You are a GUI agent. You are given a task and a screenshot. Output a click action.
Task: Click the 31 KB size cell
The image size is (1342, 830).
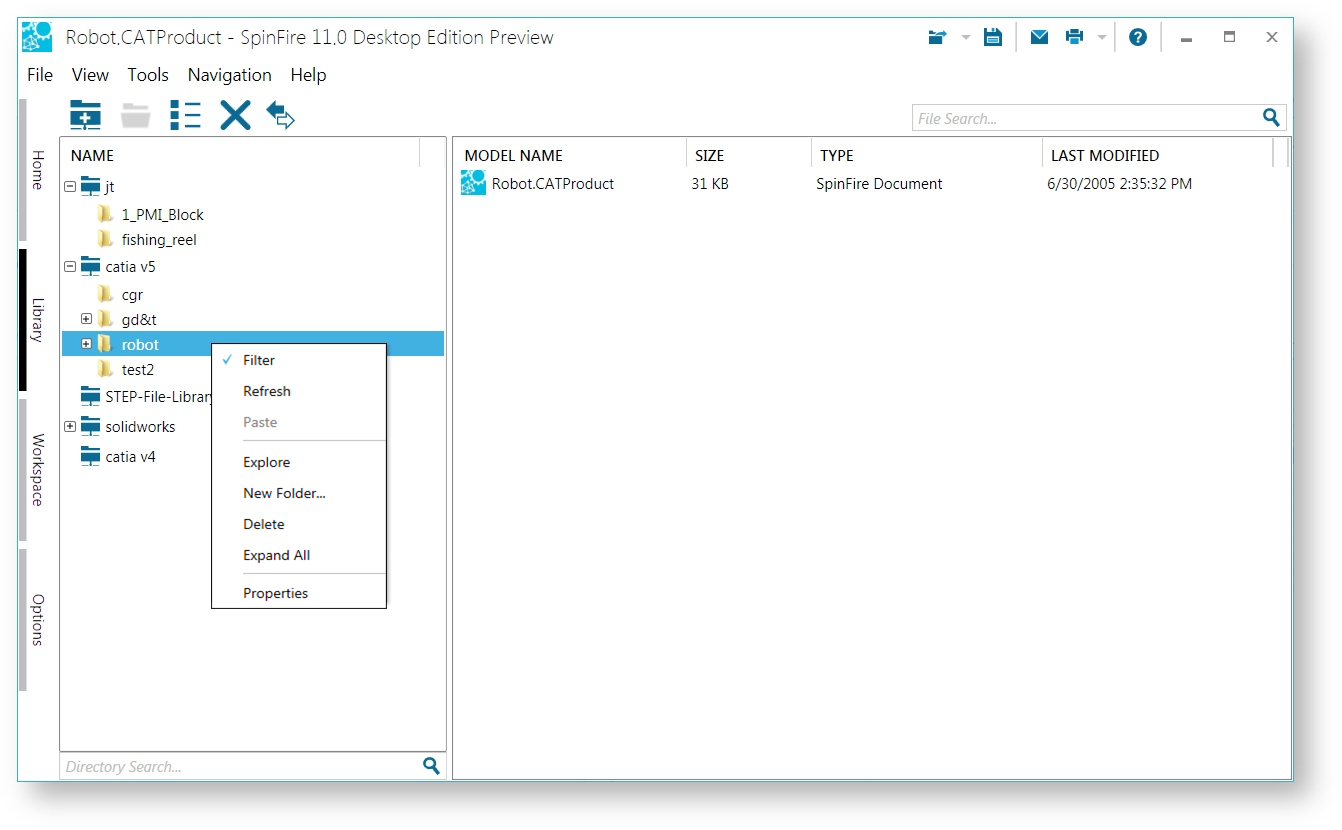point(710,184)
